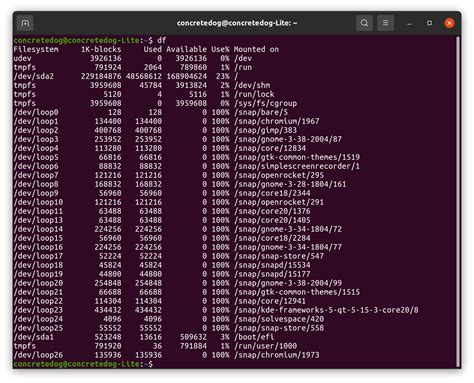Click the 168904624 available value
Image resolution: width=474 pixels, height=383 pixels.
point(187,76)
